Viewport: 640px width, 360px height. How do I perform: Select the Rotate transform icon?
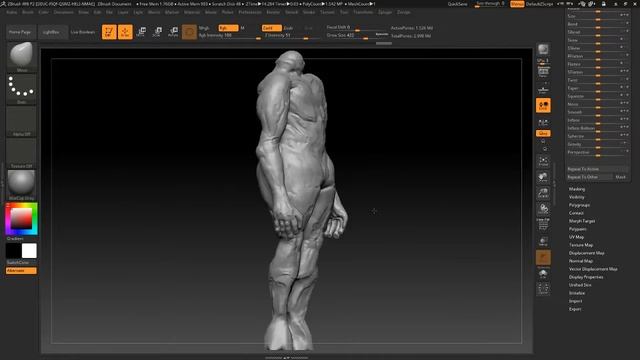[173, 32]
